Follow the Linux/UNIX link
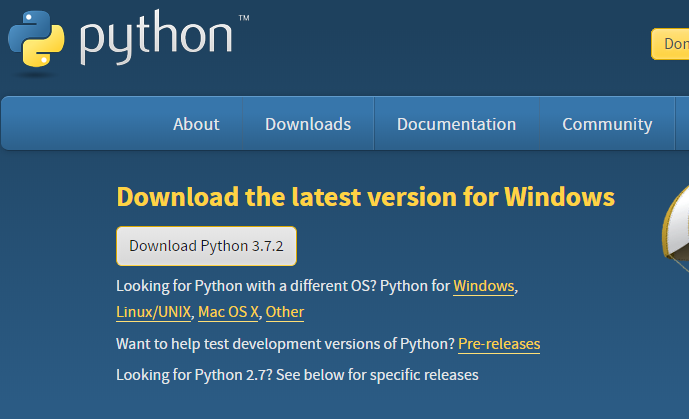Image resolution: width=689 pixels, height=419 pixels. point(153,312)
